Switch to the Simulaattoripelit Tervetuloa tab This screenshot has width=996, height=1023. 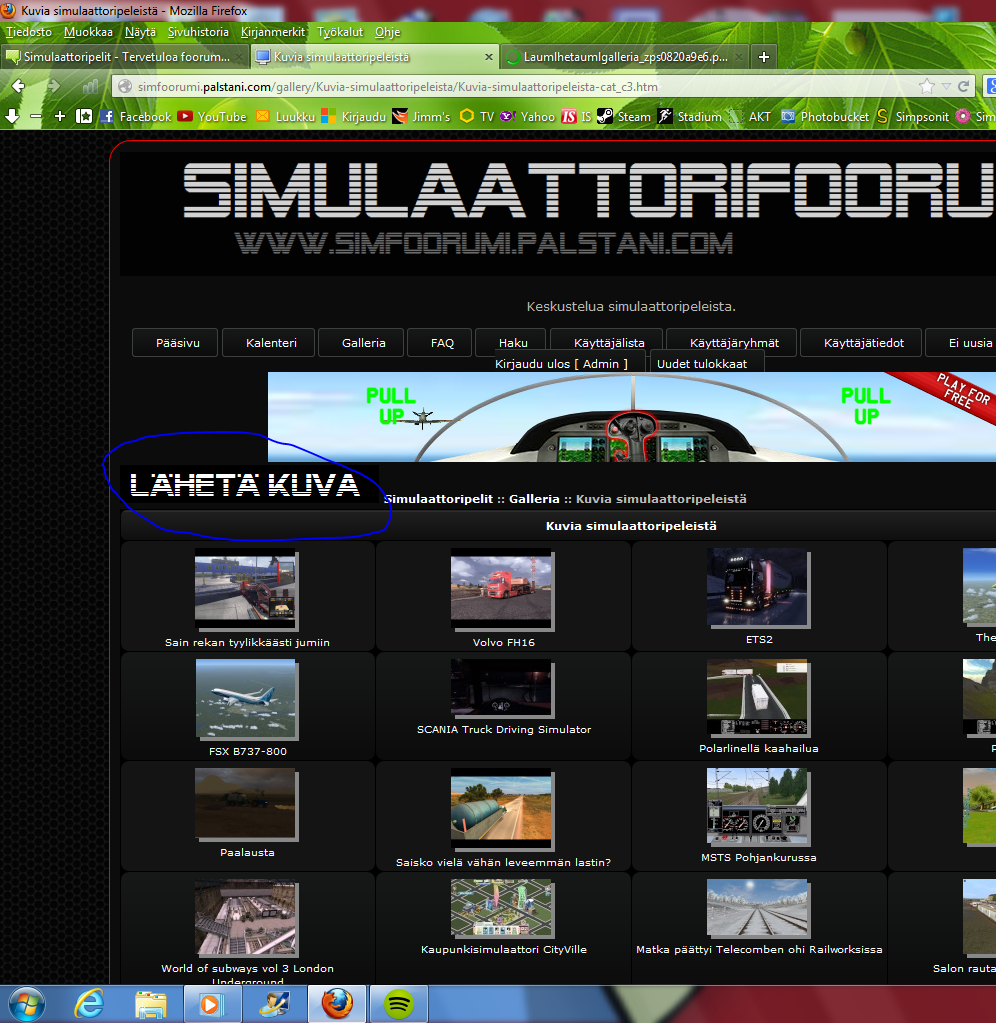(x=125, y=57)
